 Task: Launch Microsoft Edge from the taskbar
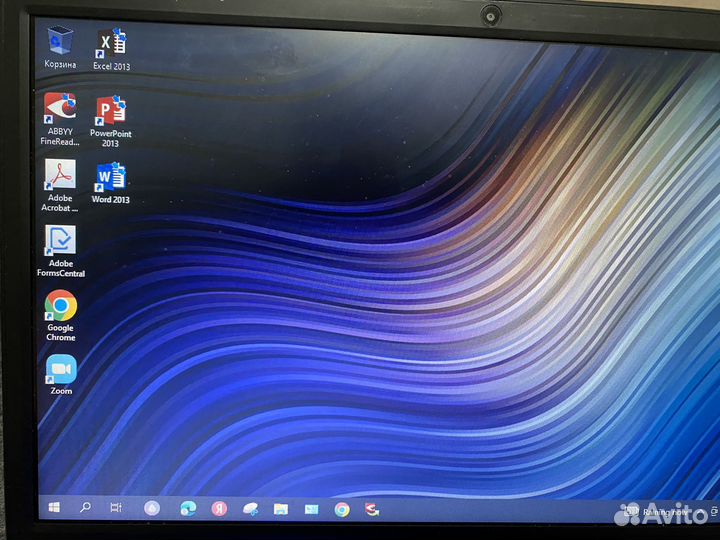click(x=188, y=509)
